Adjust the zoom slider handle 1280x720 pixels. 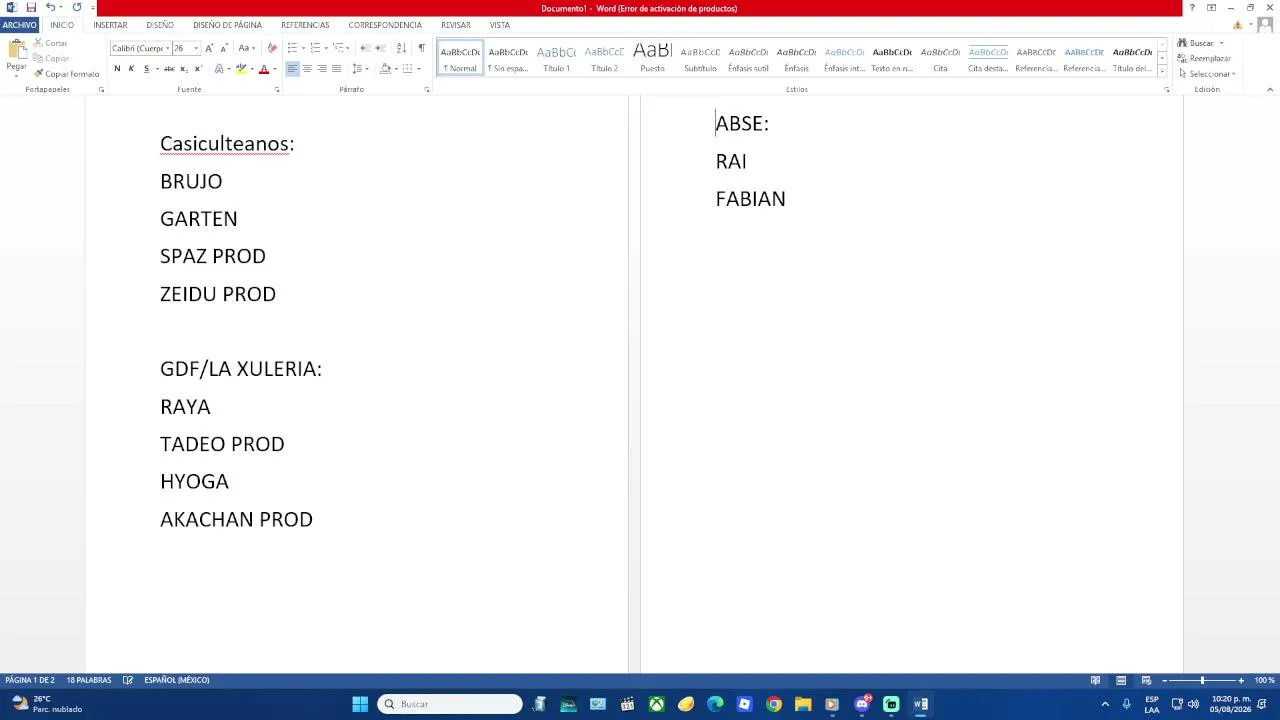pos(1202,680)
